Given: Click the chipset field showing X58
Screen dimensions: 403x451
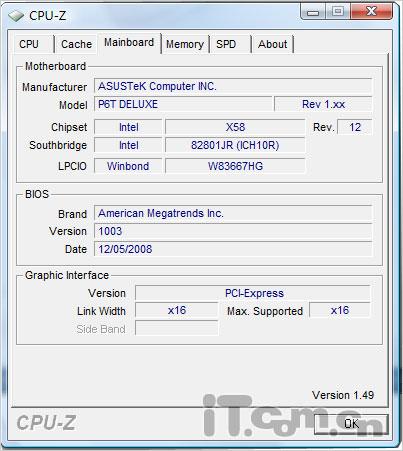Looking at the screenshot, I should [x=235, y=127].
